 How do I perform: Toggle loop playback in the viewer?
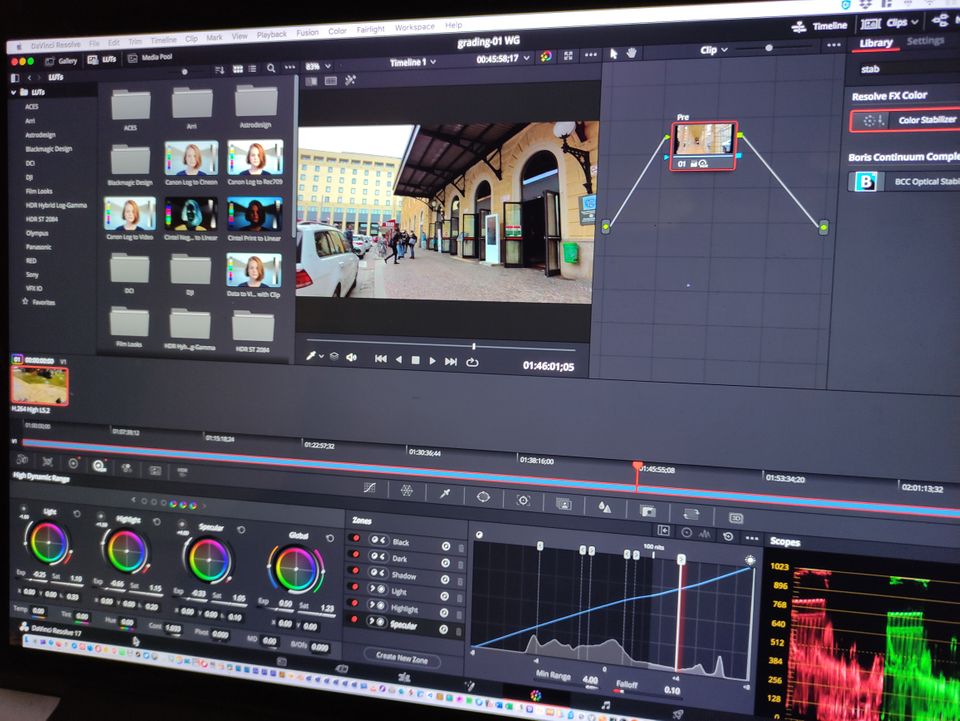pyautogui.click(x=472, y=362)
